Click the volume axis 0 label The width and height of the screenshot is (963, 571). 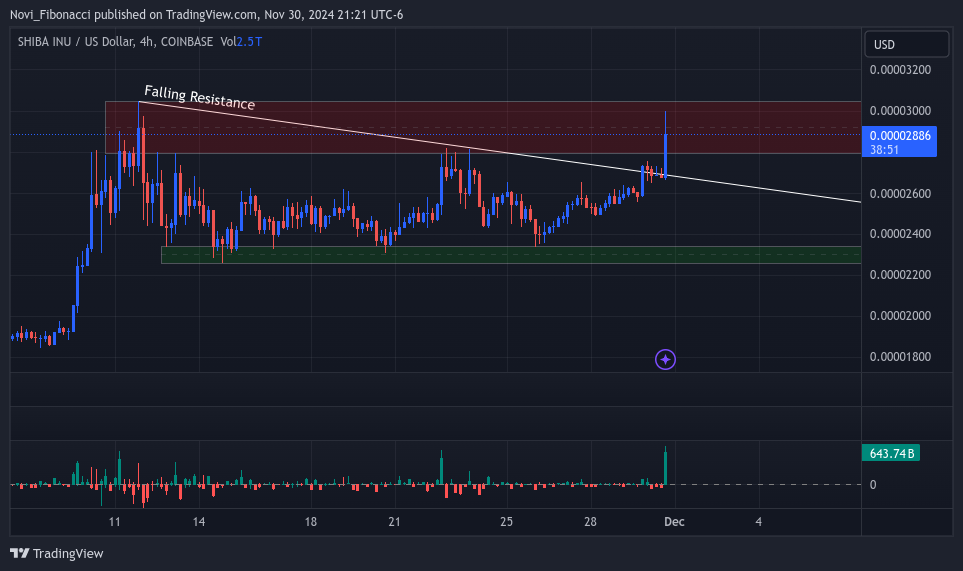tap(873, 484)
